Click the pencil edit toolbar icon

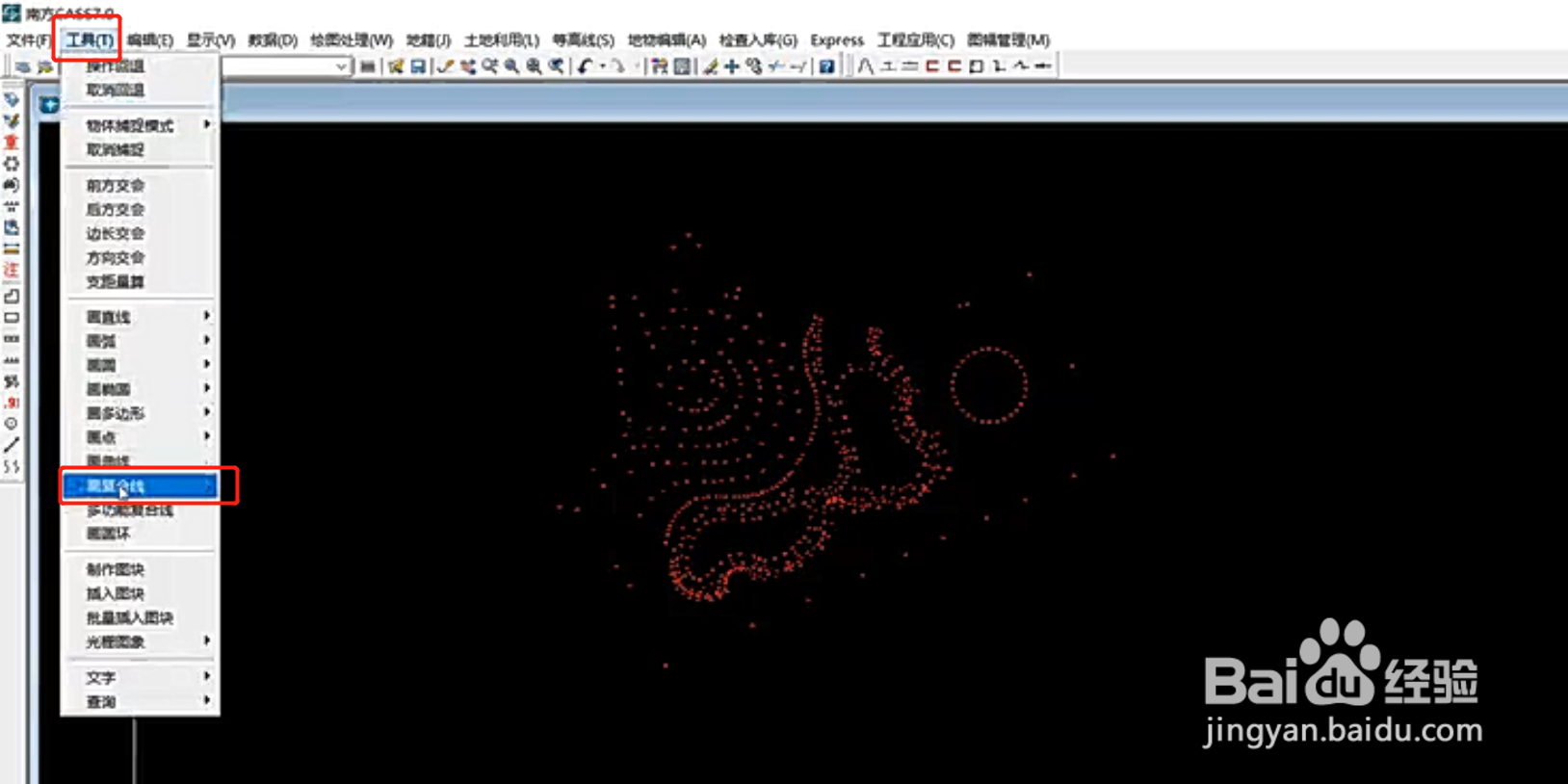(710, 66)
